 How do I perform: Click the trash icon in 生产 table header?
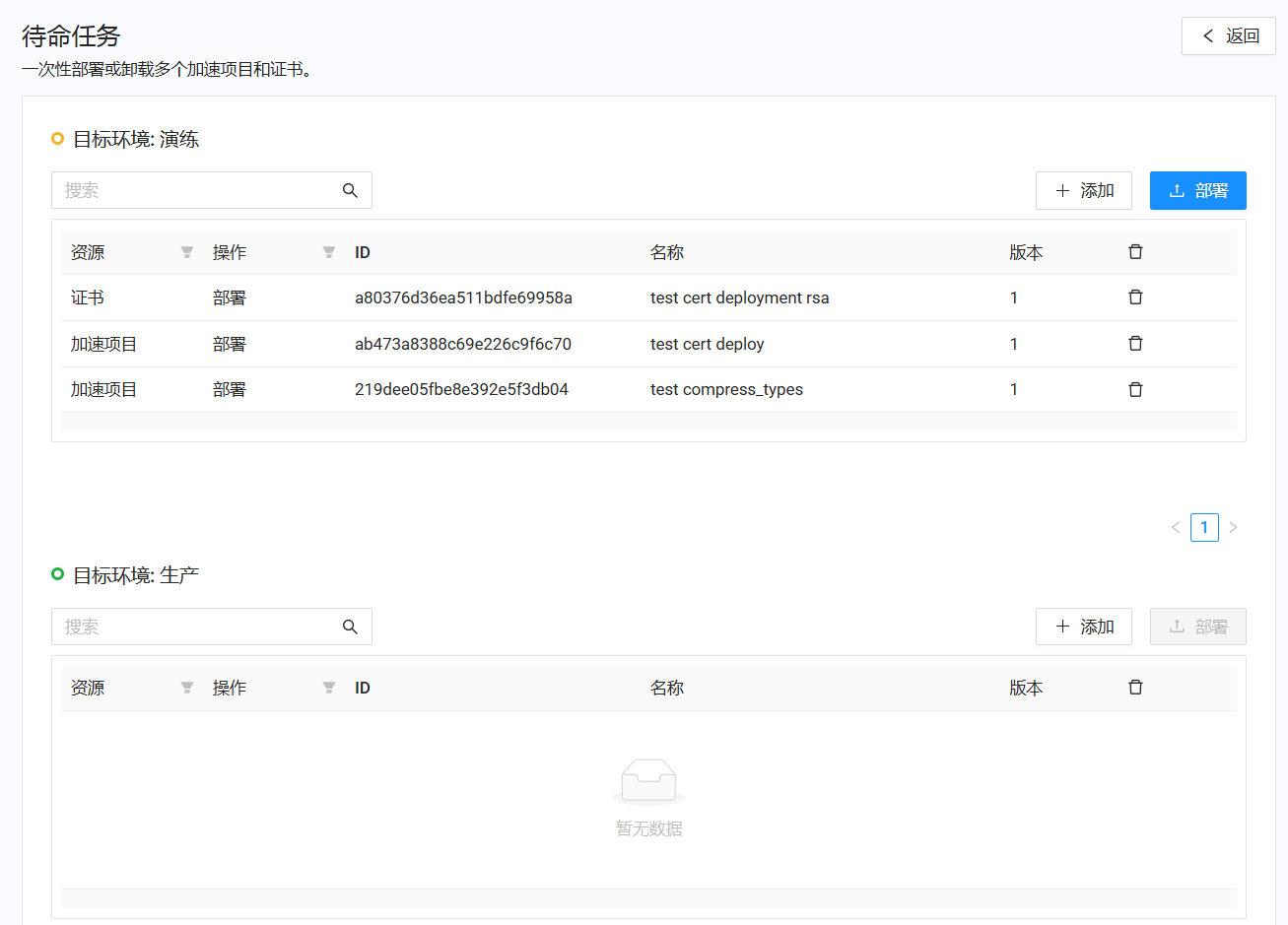click(1135, 687)
